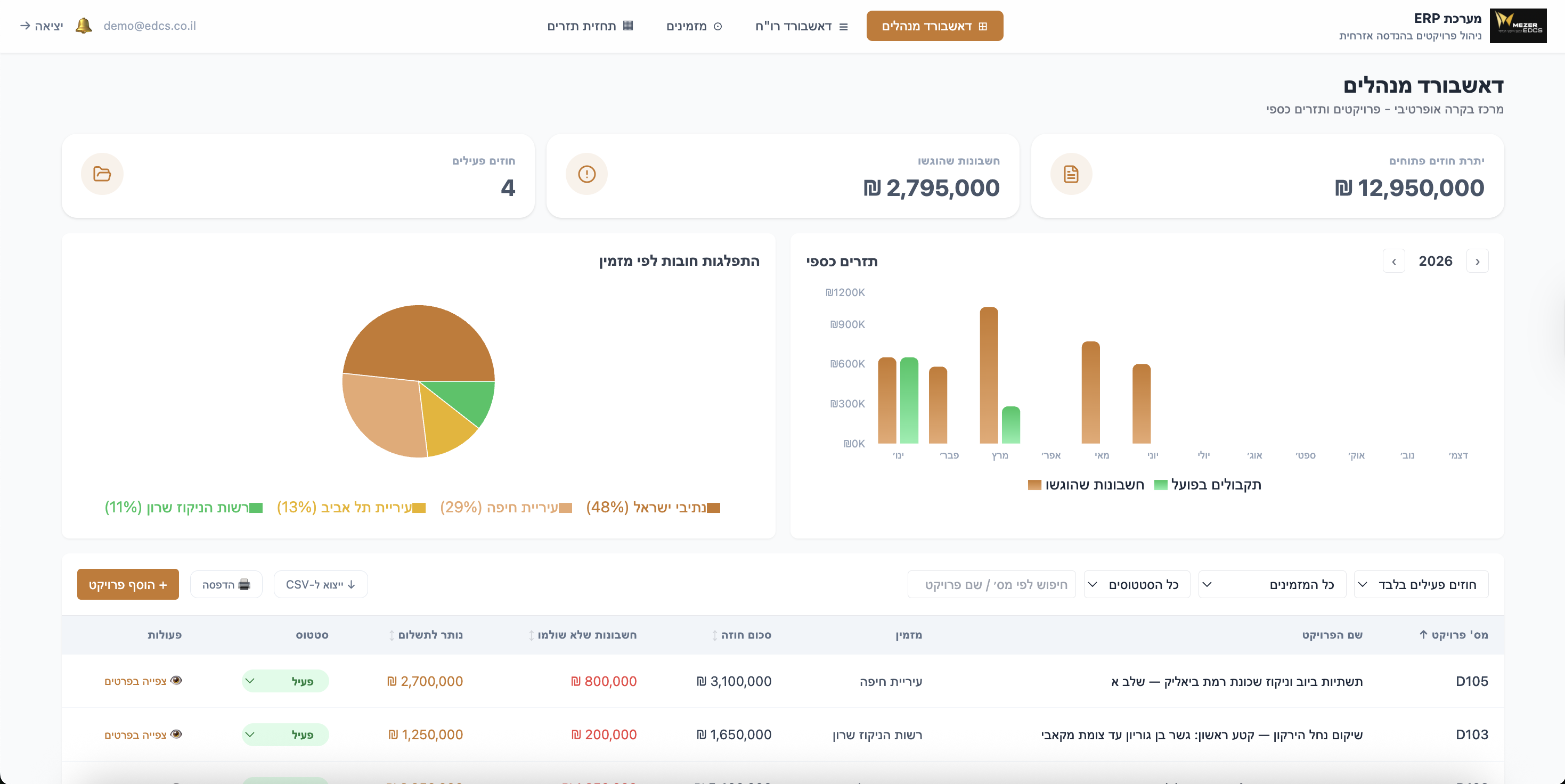Image resolution: width=1565 pixels, height=784 pixels.
Task: Click the open contracts balance document icon
Action: tap(1071, 174)
